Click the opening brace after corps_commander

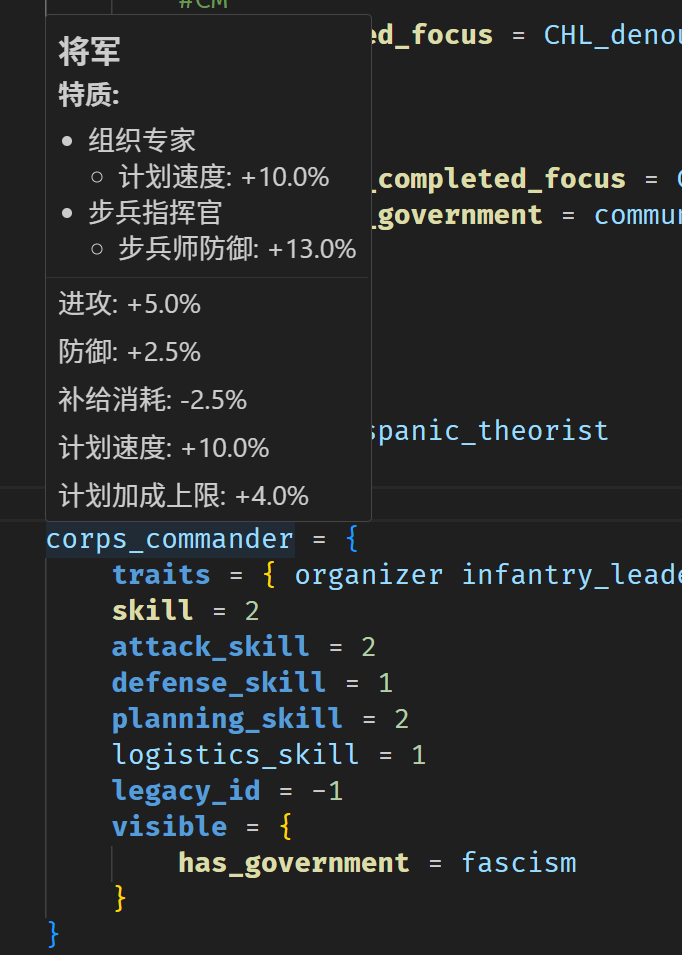click(351, 539)
